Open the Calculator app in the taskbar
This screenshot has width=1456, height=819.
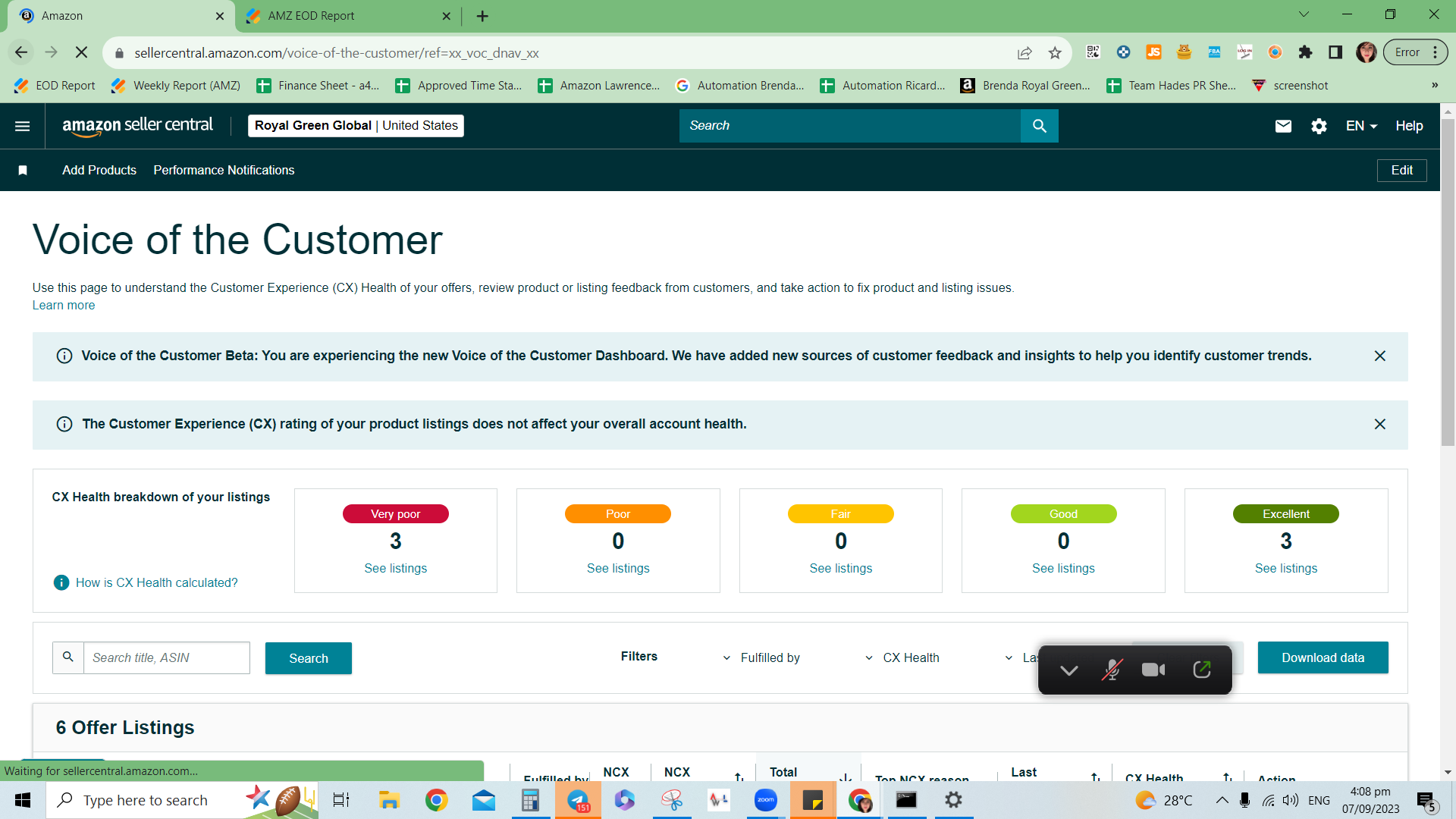click(x=530, y=800)
